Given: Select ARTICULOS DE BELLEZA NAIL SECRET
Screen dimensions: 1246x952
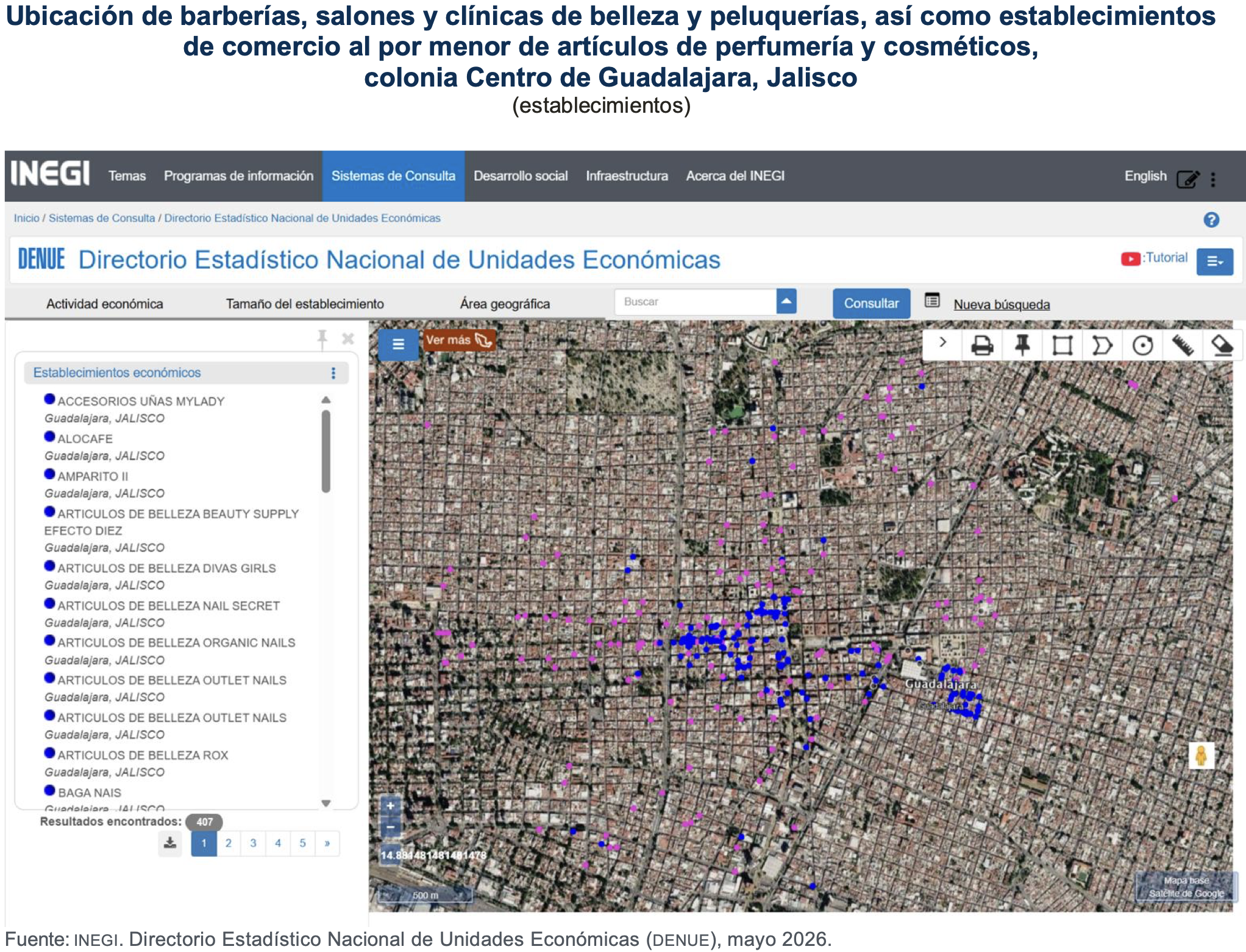Looking at the screenshot, I should (x=169, y=606).
